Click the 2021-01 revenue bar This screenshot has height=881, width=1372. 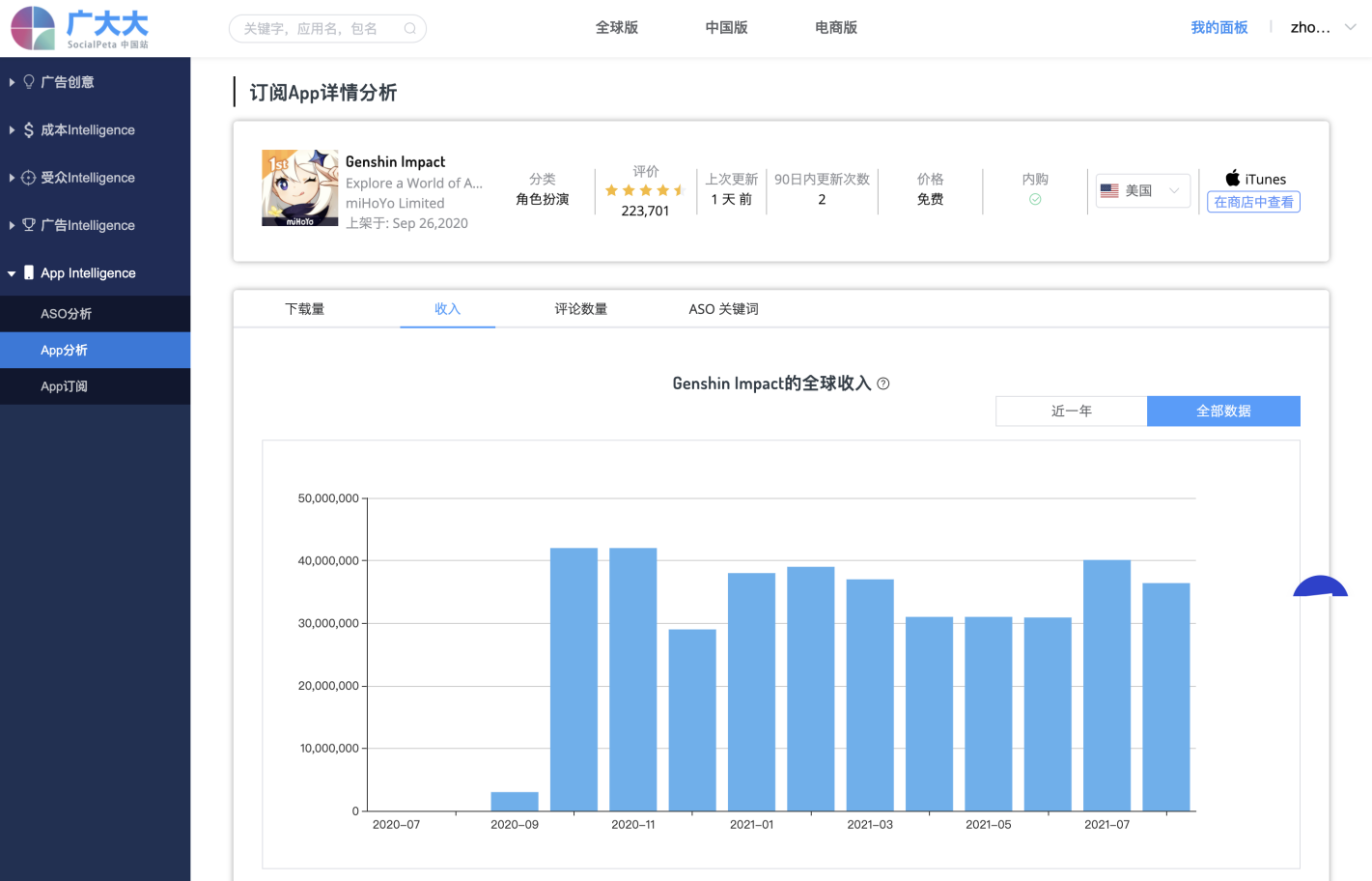(x=751, y=692)
